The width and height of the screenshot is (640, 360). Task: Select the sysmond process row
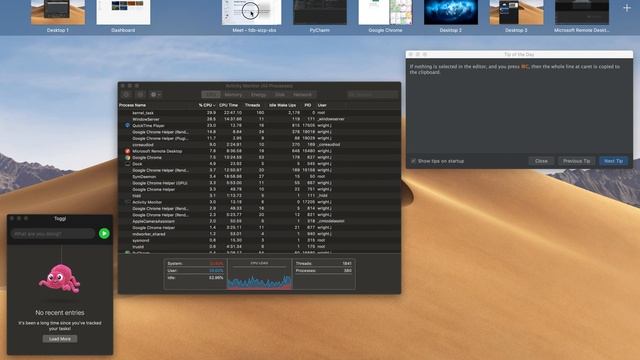point(259,240)
